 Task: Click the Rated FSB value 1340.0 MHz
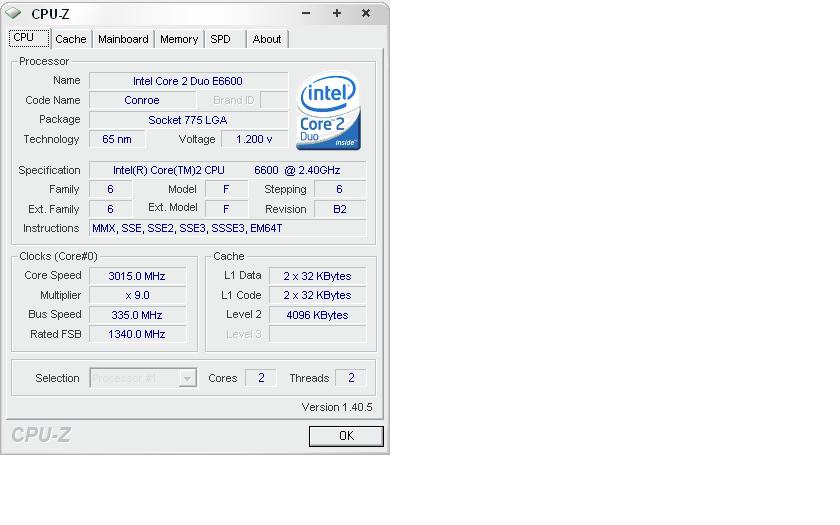tap(137, 334)
